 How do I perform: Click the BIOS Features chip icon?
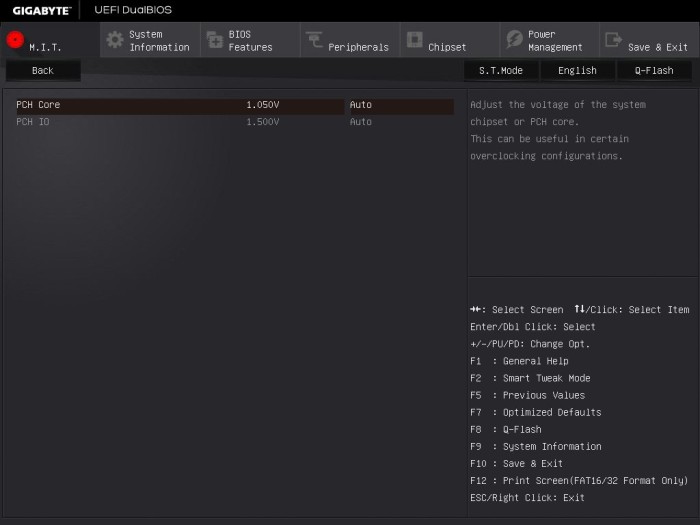(x=215, y=40)
